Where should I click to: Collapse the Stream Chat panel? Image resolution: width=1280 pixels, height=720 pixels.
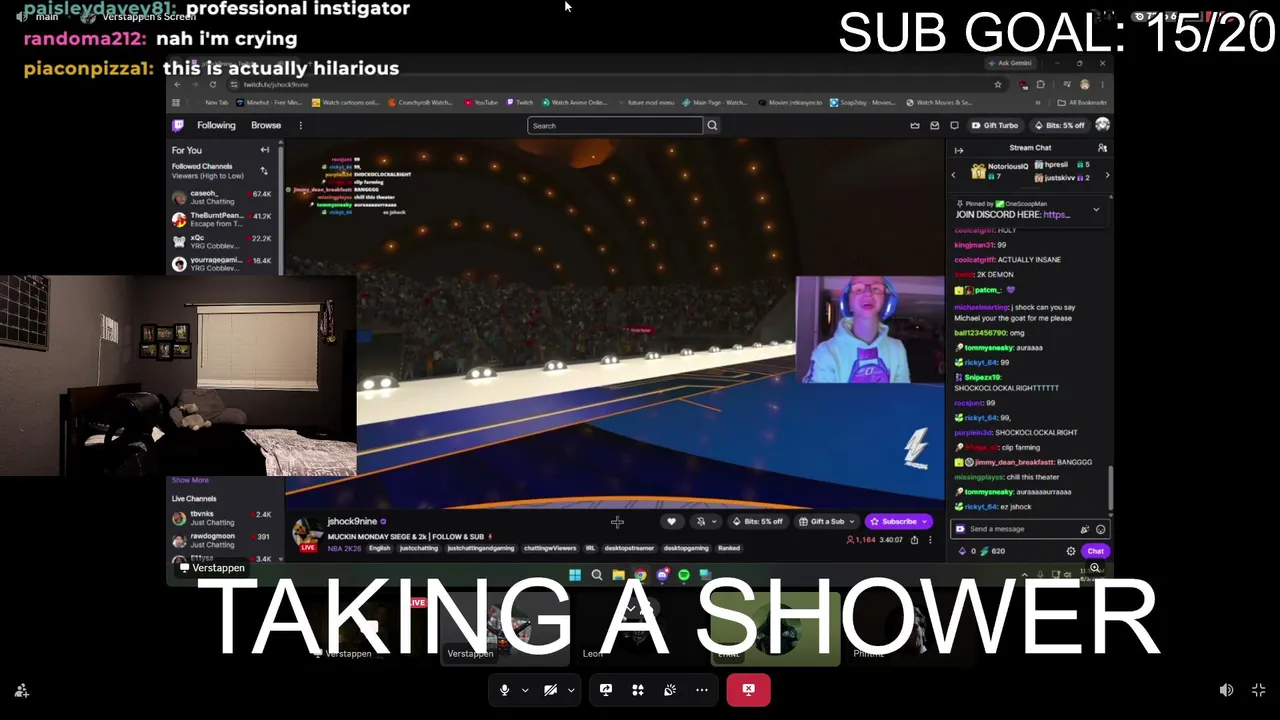pos(959,150)
